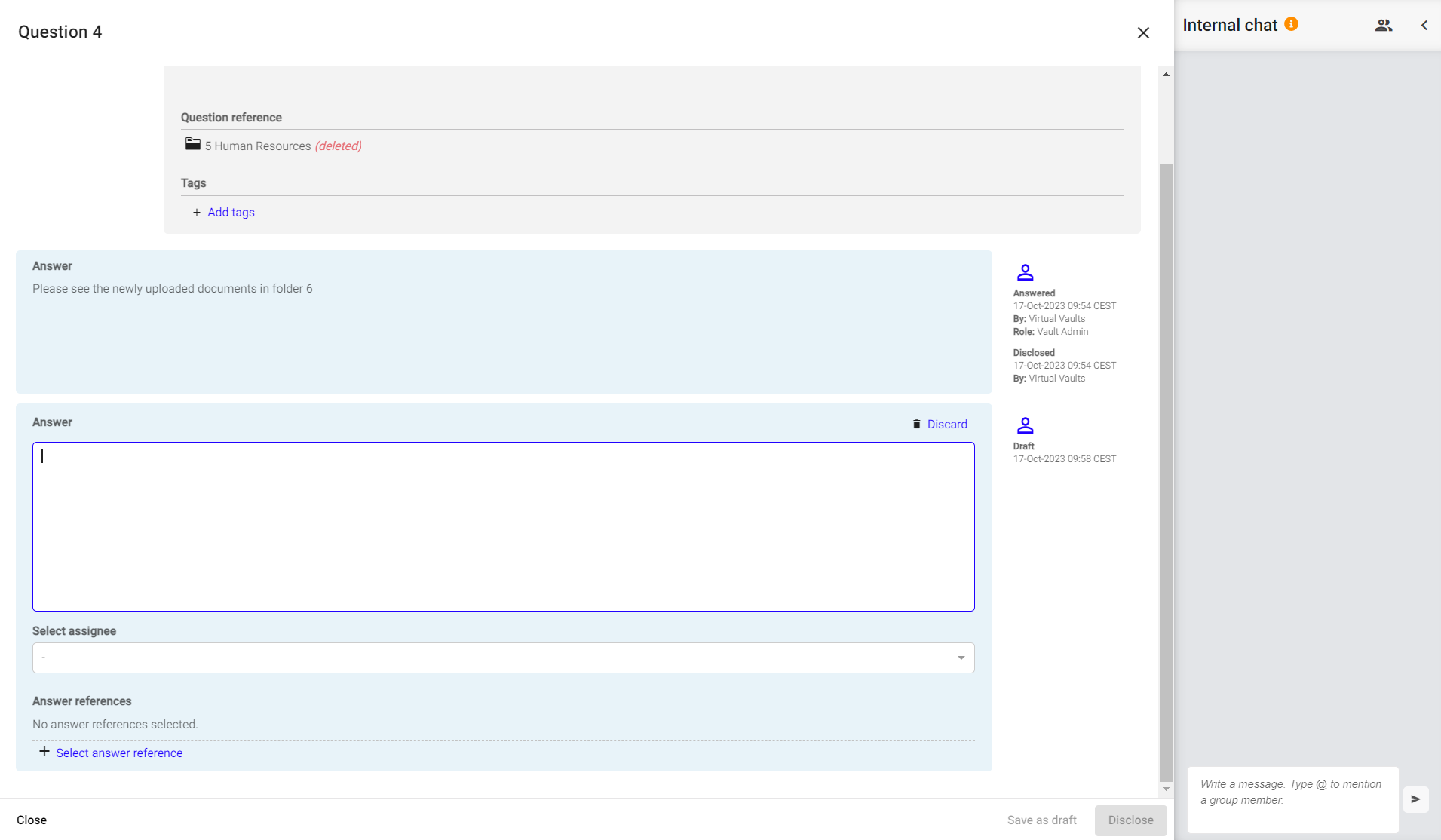Image resolution: width=1441 pixels, height=840 pixels.
Task: Click the answered user avatar icon
Action: (1025, 272)
